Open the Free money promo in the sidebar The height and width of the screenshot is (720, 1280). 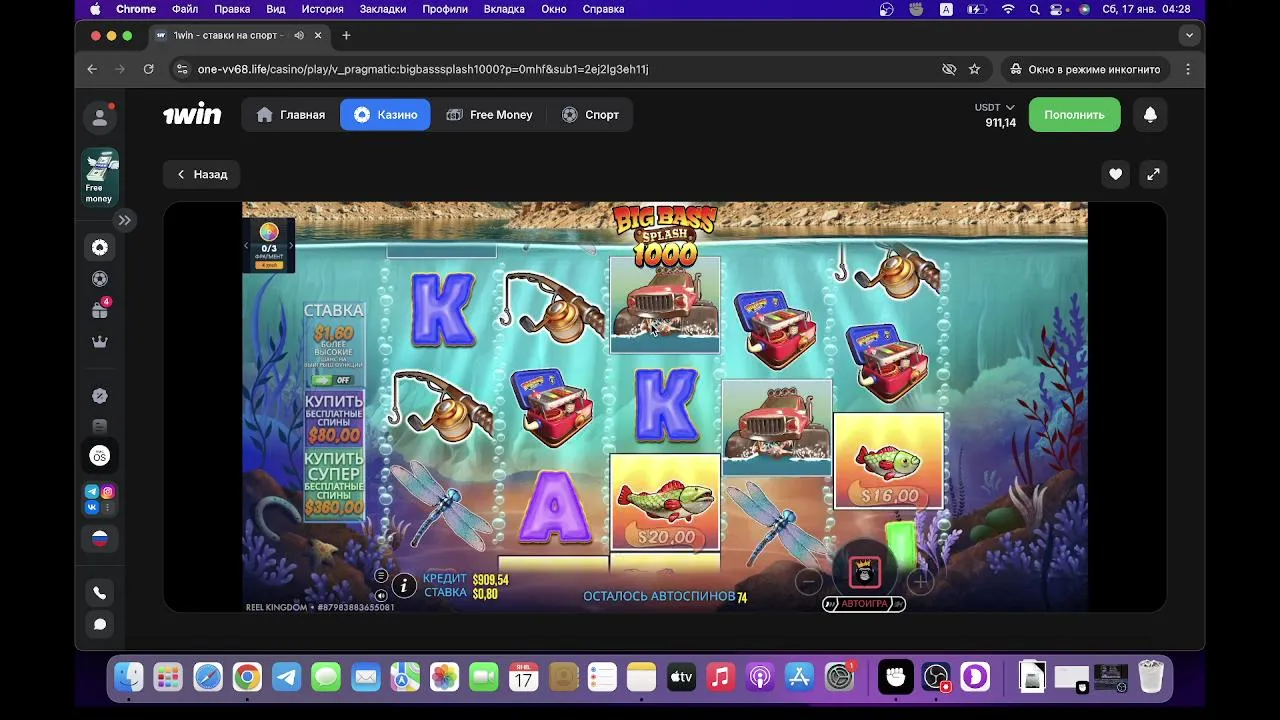point(100,178)
